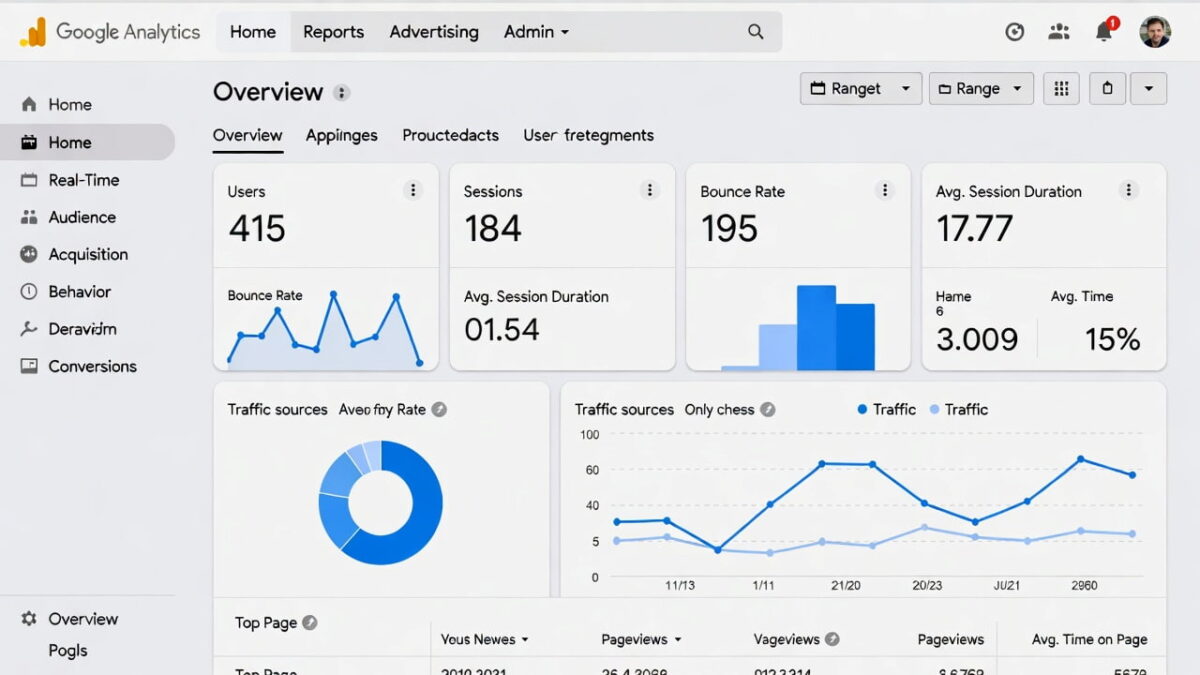Open the notifications bell

(x=1103, y=32)
